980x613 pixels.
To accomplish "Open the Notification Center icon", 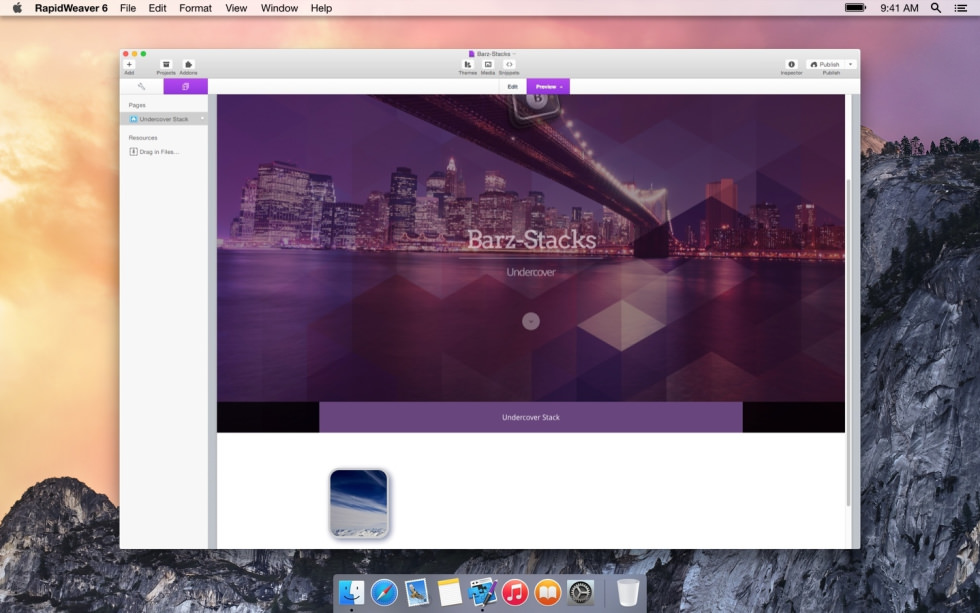I will point(961,8).
